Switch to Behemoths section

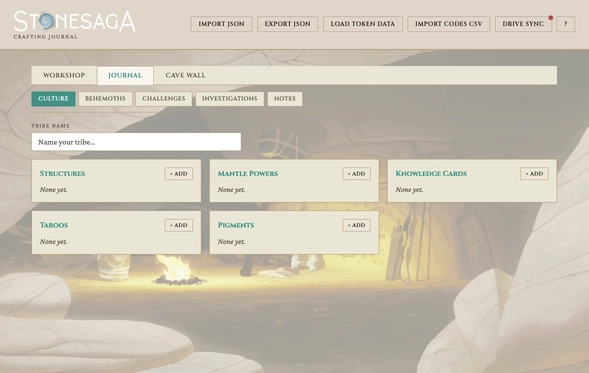pos(105,98)
